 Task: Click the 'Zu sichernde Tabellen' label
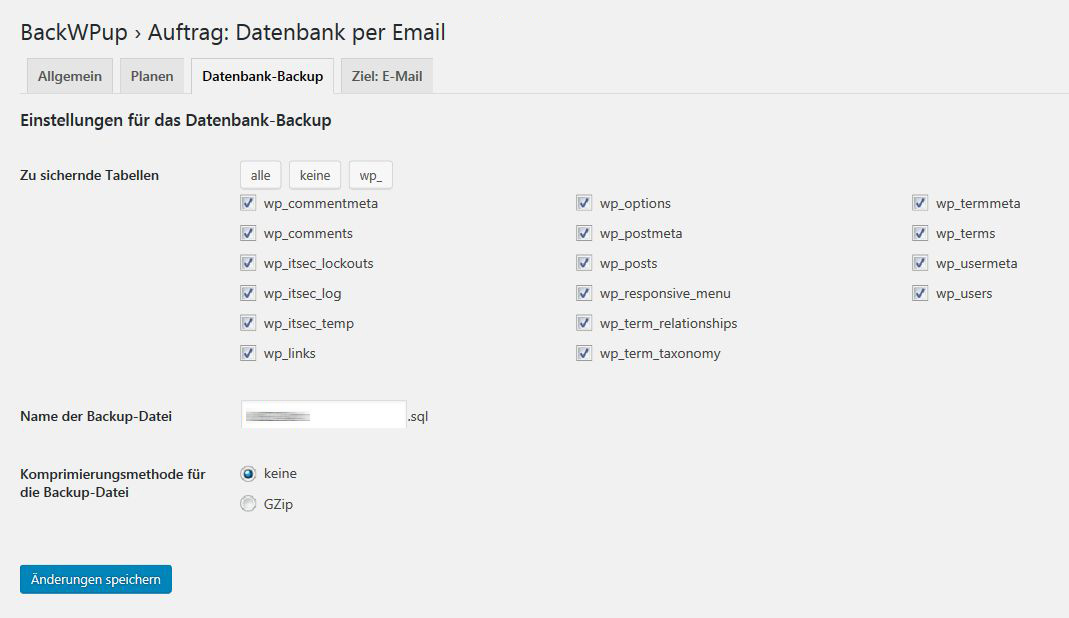pos(89,175)
